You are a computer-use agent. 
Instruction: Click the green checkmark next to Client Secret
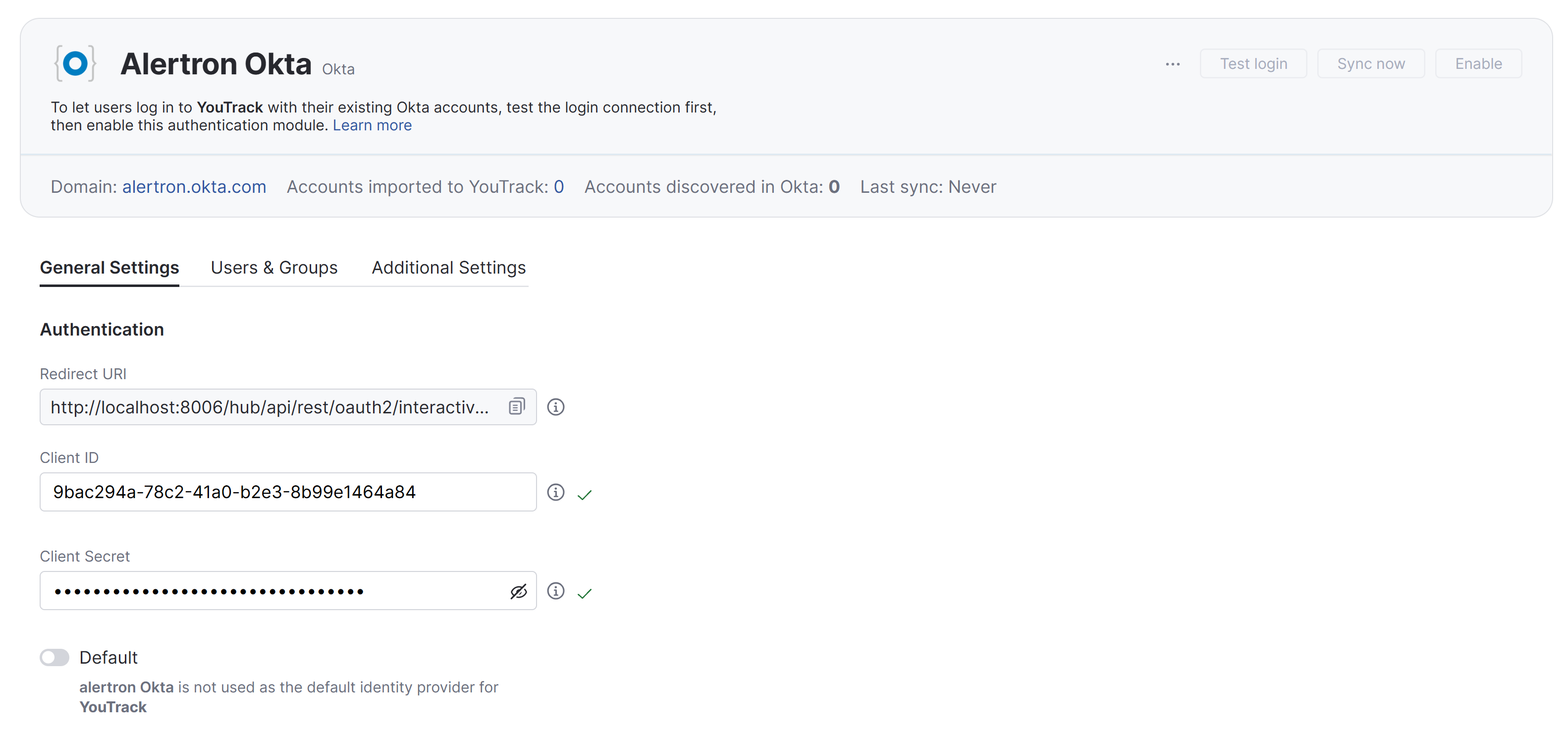pos(585,592)
